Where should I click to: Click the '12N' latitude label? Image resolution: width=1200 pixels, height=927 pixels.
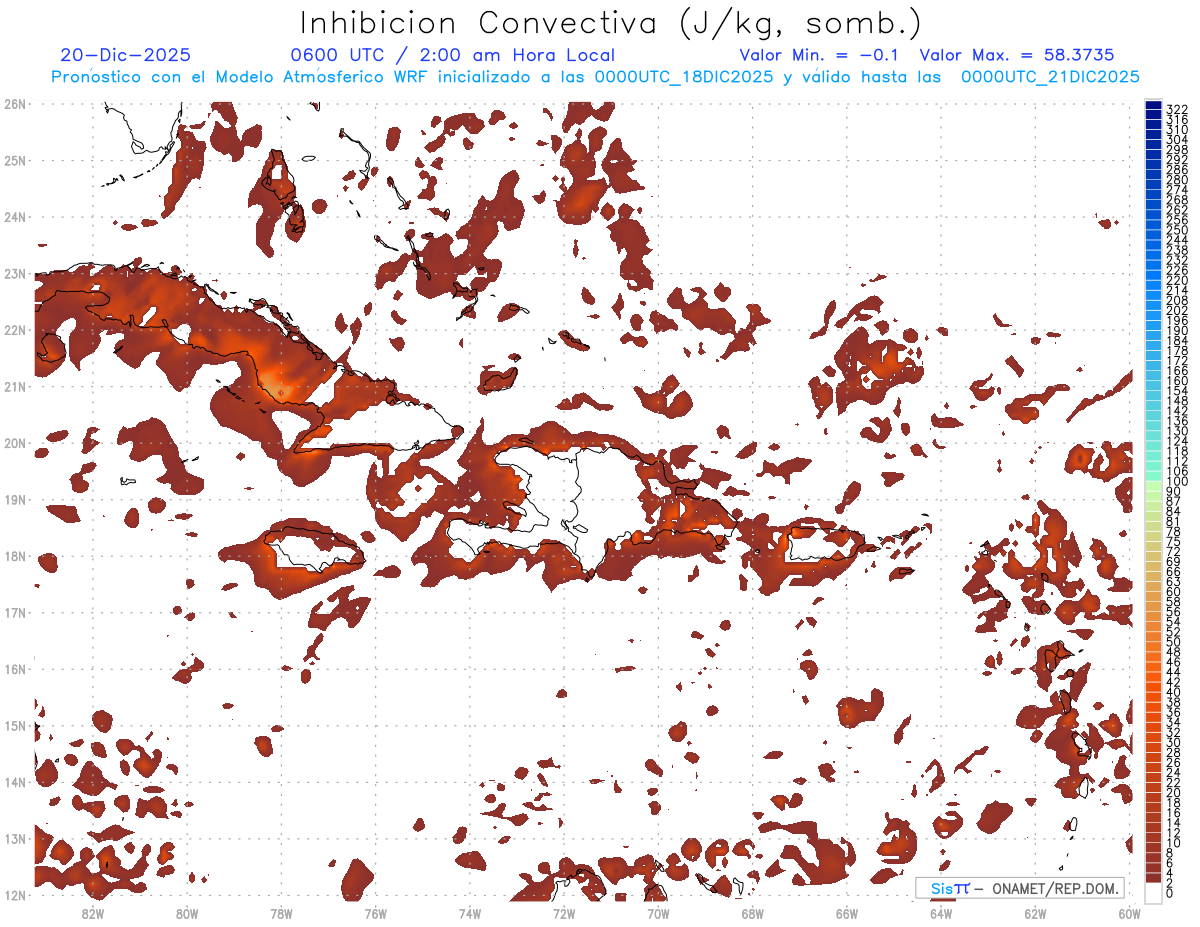[14, 895]
